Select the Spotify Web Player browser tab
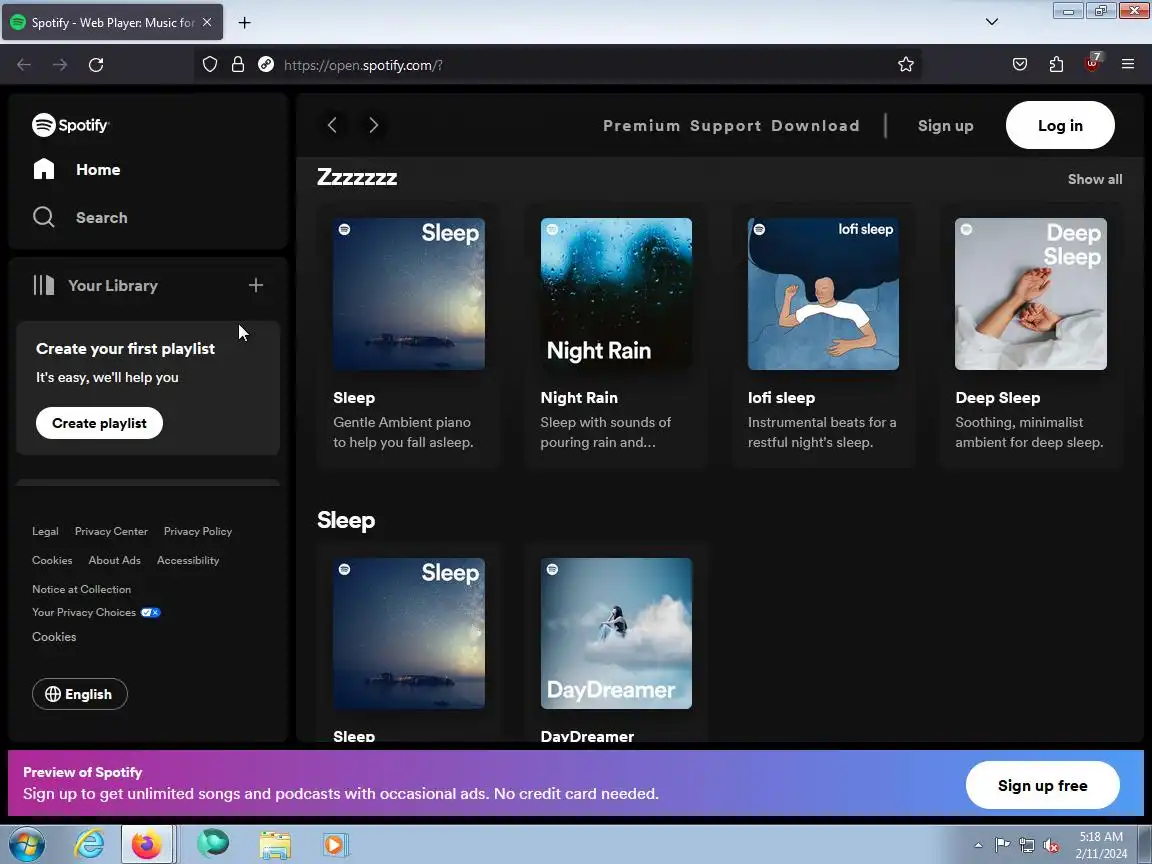 112,23
